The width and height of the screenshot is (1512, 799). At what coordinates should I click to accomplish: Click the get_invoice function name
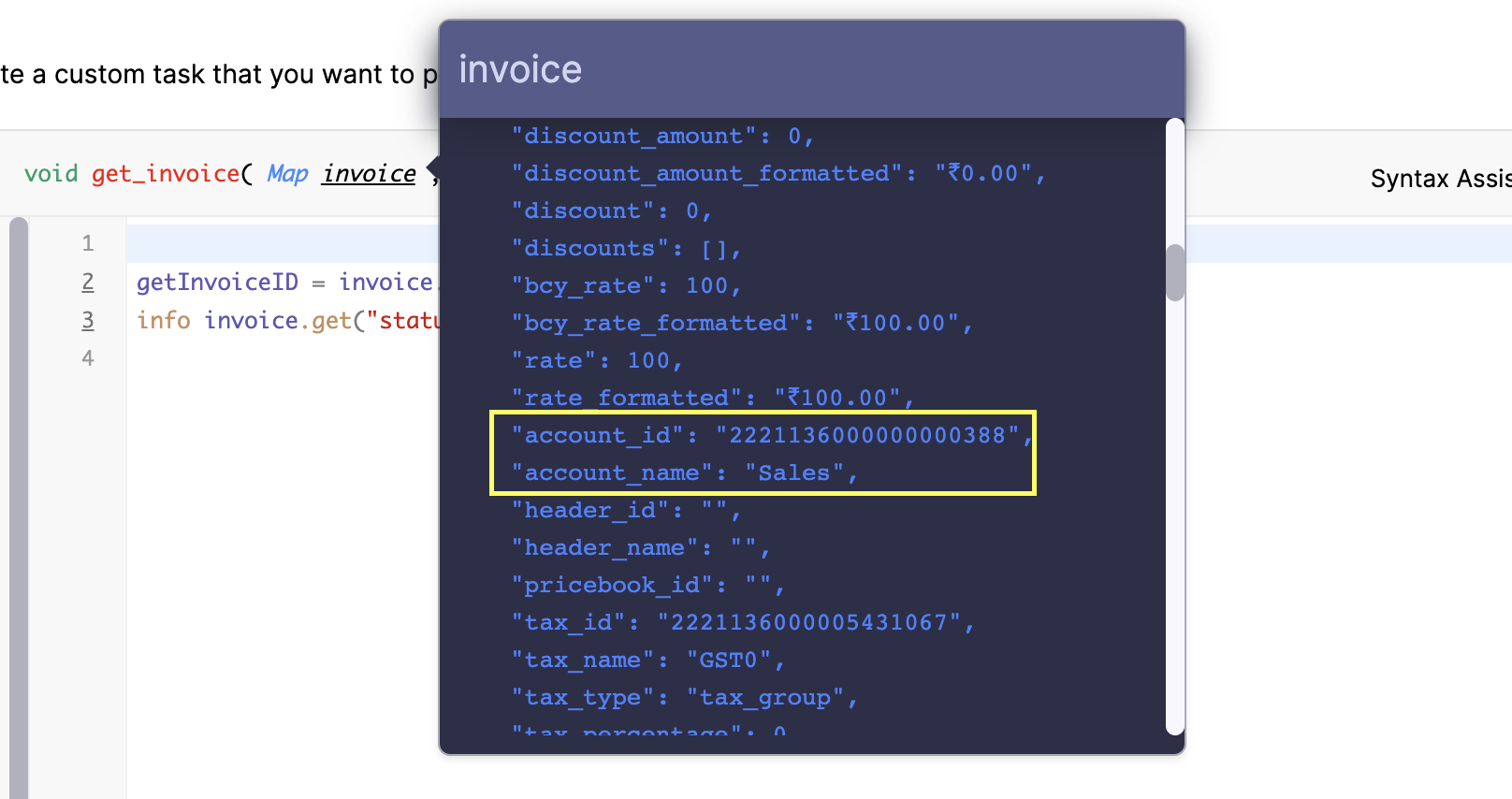click(x=165, y=173)
